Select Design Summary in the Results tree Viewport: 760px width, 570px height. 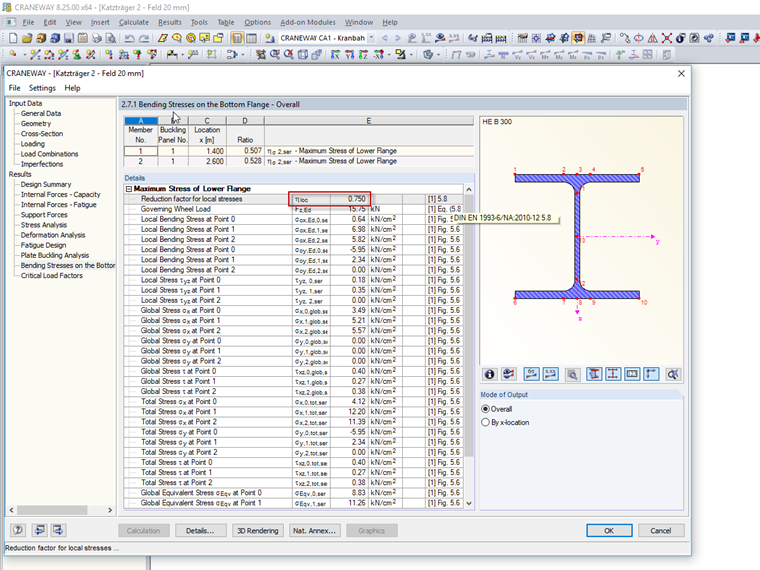pyautogui.click(x=46, y=185)
